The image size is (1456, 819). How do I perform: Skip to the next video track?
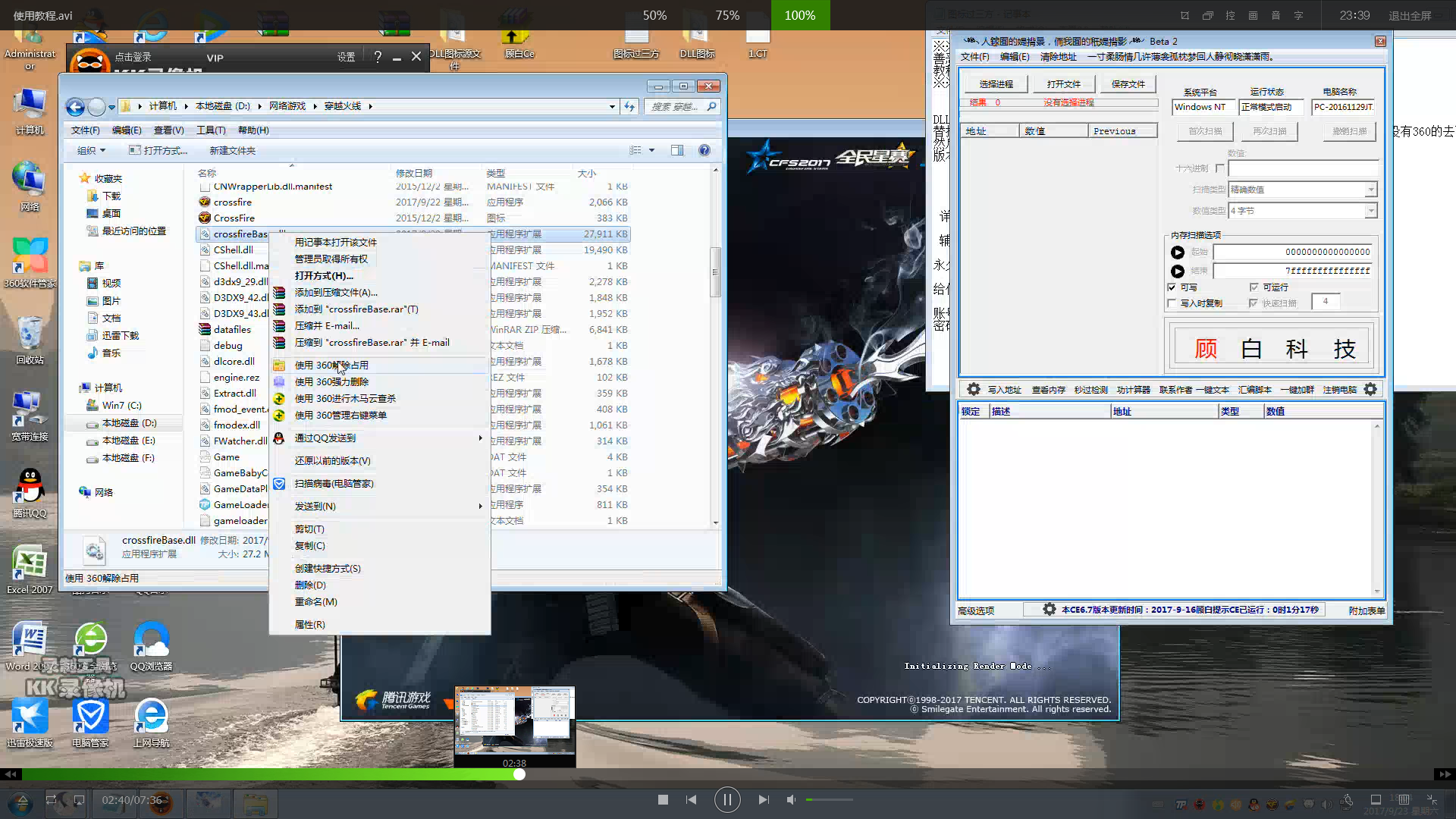point(763,799)
